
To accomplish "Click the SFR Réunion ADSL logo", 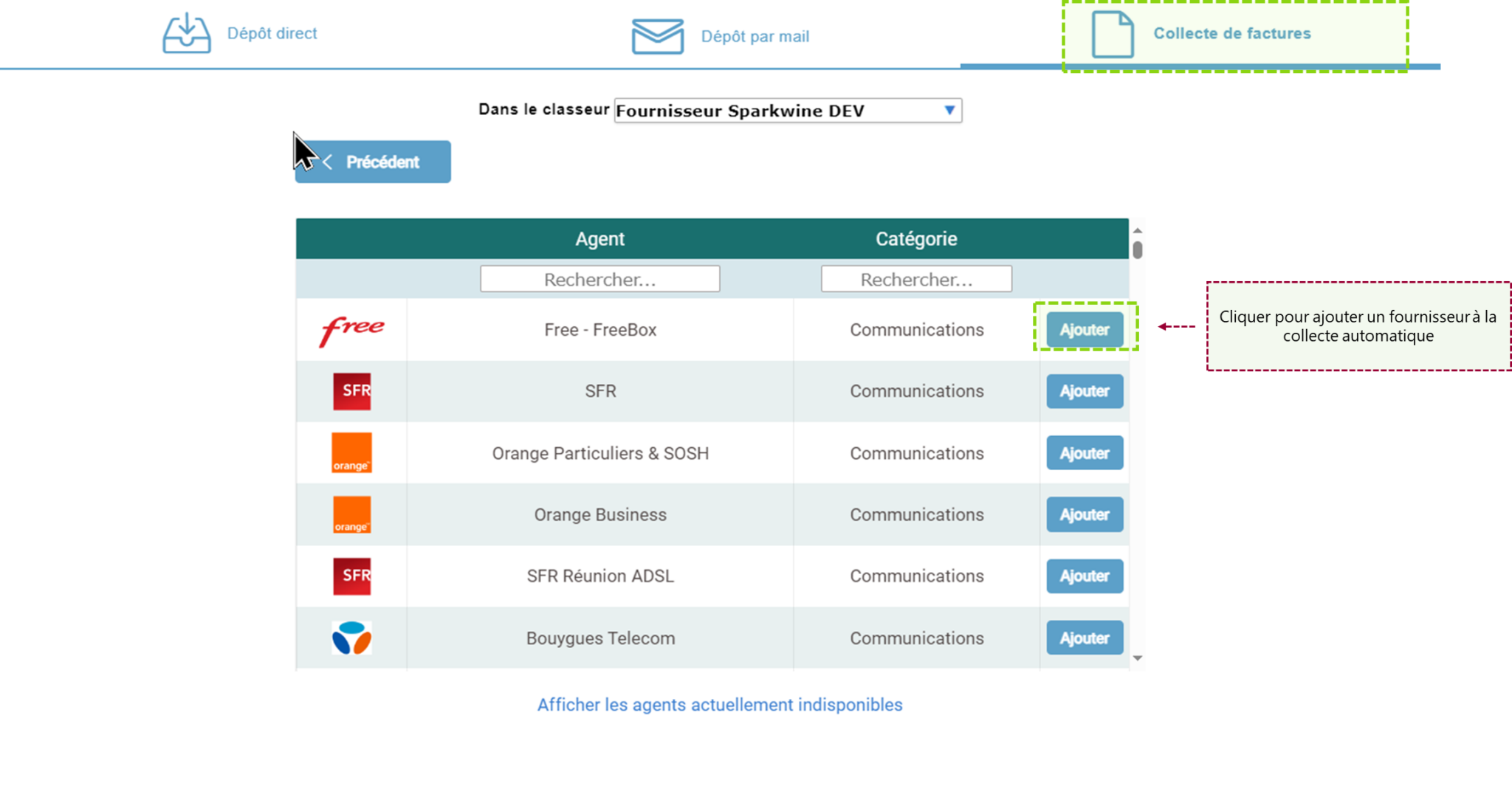I will point(352,576).
